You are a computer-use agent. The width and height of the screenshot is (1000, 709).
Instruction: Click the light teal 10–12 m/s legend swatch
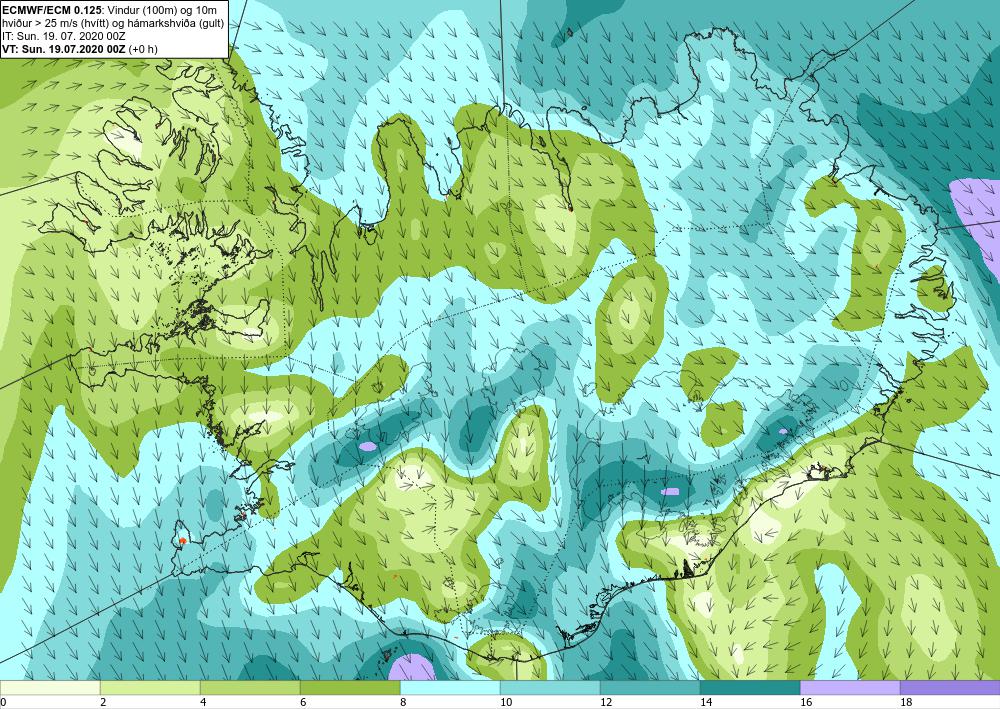point(550,688)
